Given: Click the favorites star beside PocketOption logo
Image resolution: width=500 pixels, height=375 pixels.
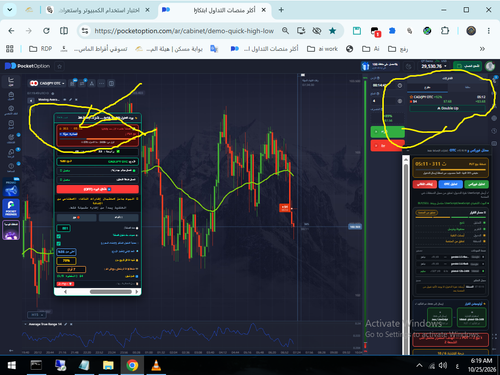Looking at the screenshot, I should point(60,66).
